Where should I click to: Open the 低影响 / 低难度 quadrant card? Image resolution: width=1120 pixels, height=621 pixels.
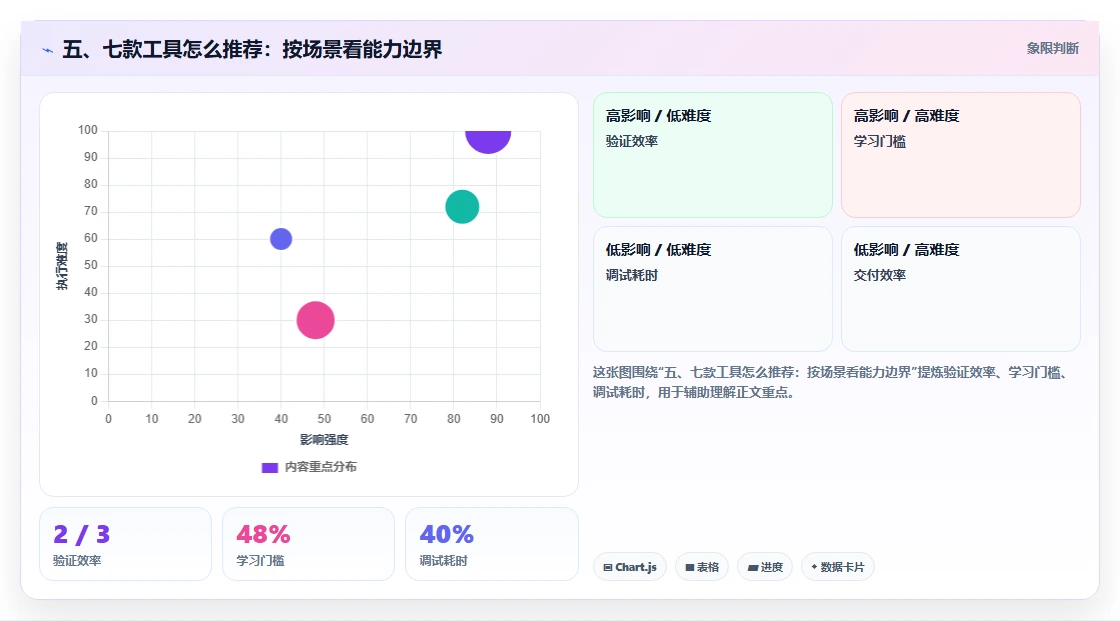(x=713, y=289)
